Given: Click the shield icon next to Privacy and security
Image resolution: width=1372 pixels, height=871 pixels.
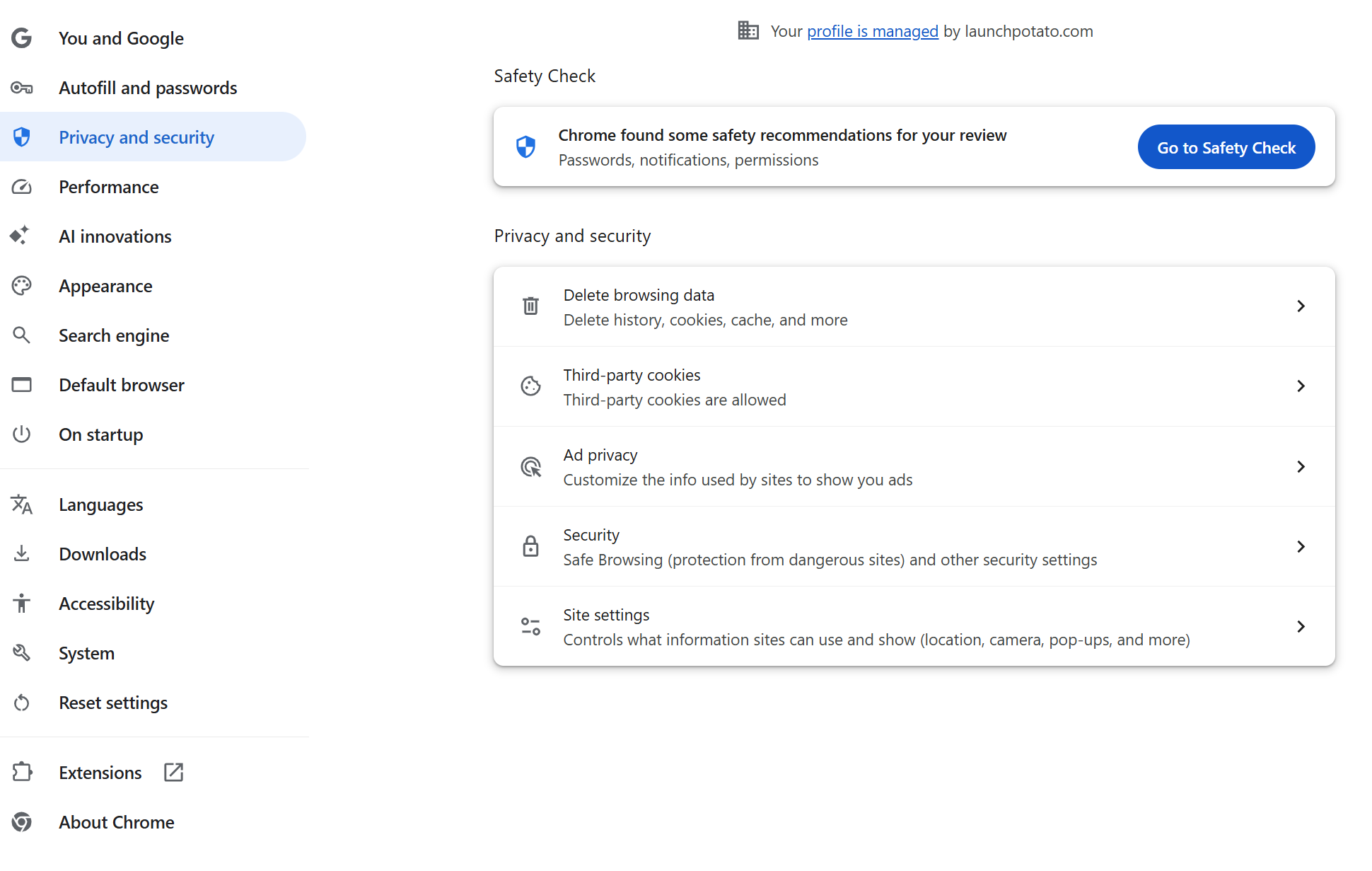Looking at the screenshot, I should pos(21,137).
